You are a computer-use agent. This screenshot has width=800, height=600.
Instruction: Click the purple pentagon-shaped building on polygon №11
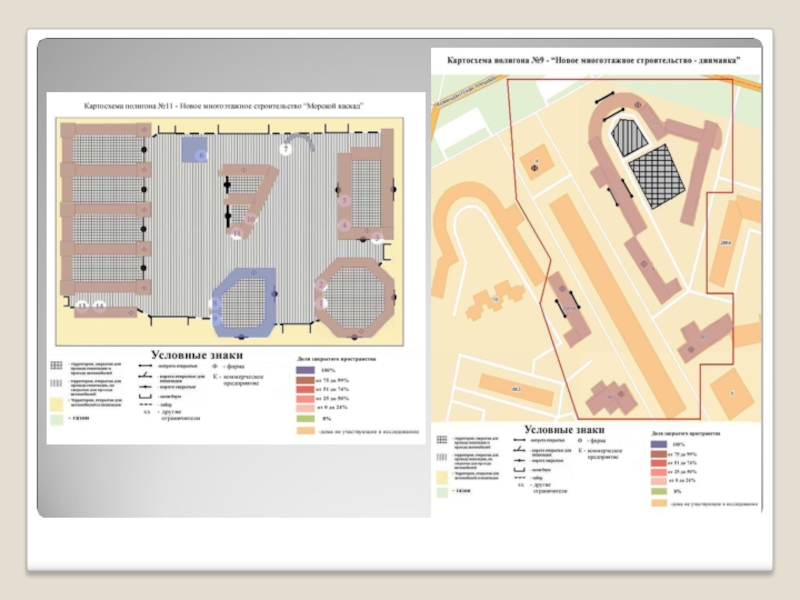245,303
